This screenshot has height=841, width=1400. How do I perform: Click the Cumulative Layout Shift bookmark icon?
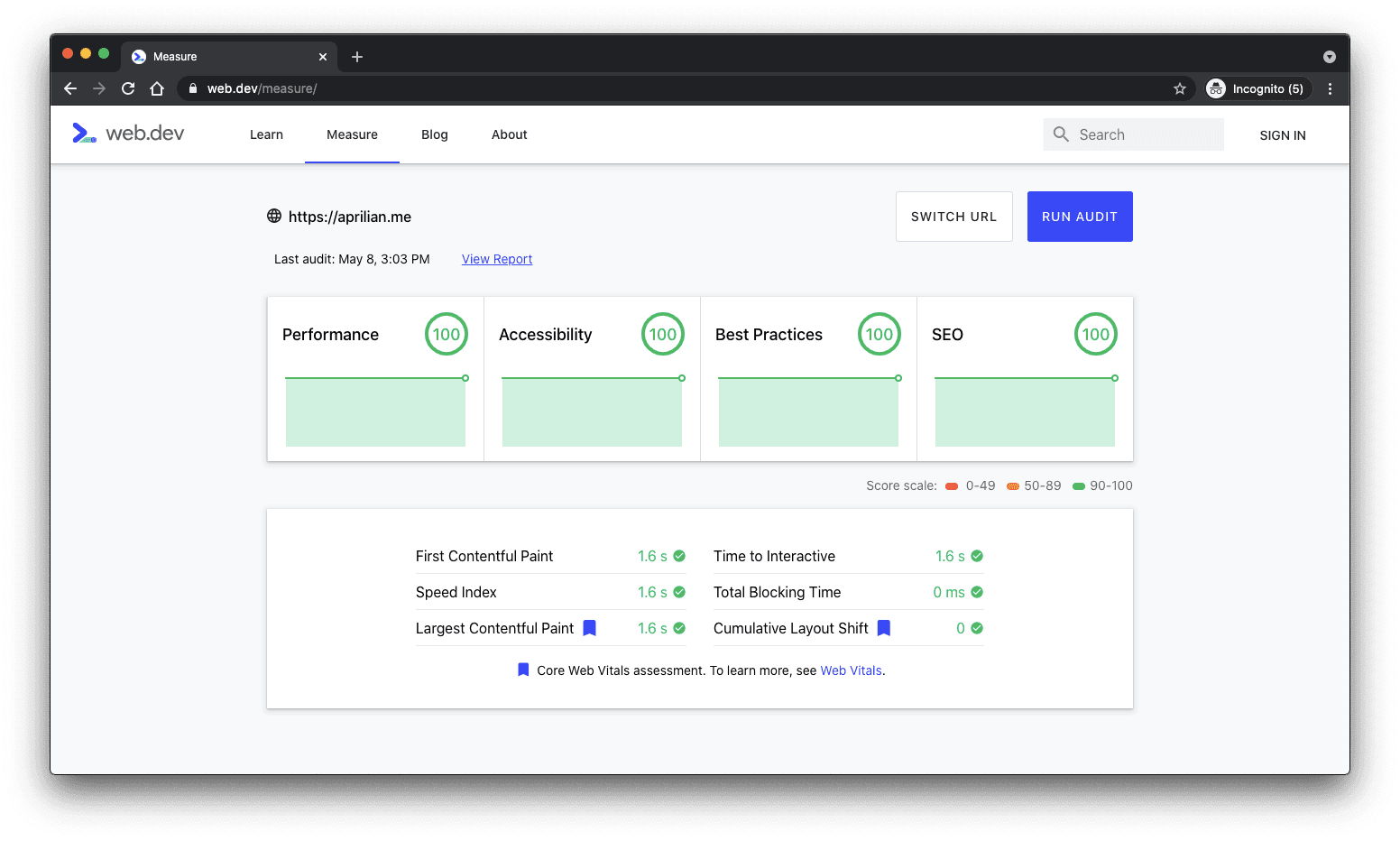coord(884,628)
